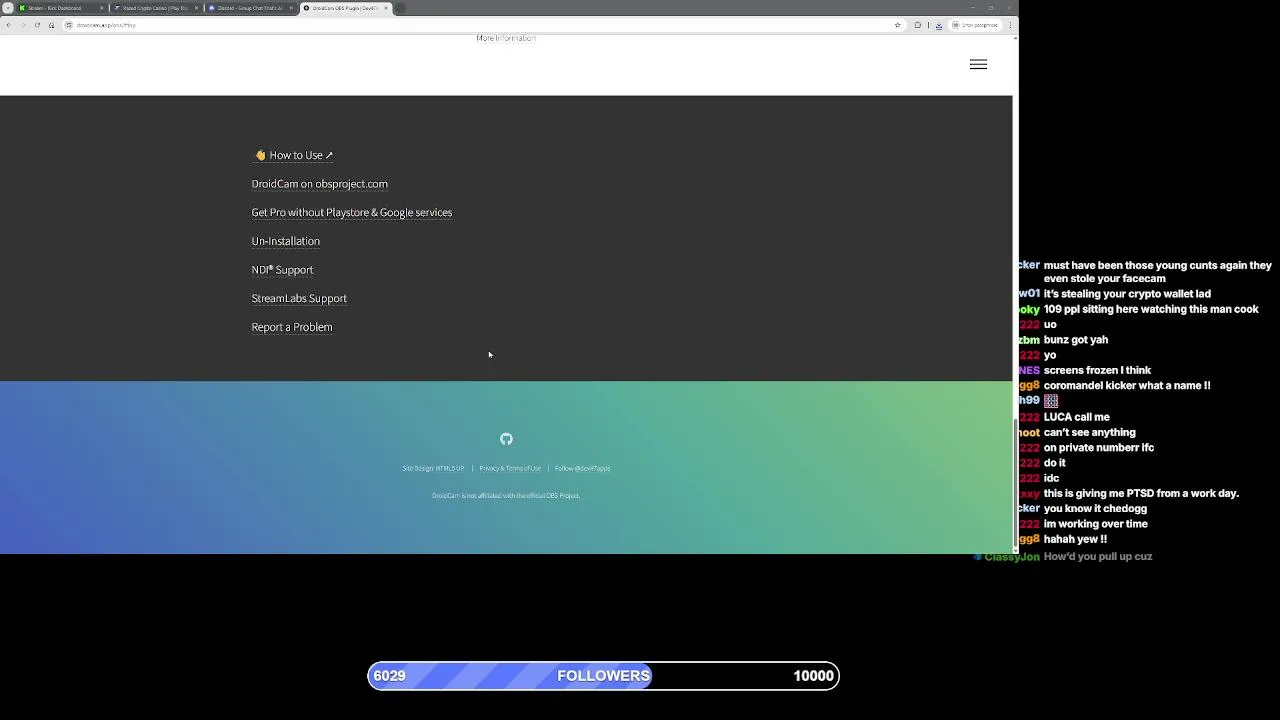The width and height of the screenshot is (1280, 720).
Task: Open site information icon in address bar
Action: coord(68,25)
